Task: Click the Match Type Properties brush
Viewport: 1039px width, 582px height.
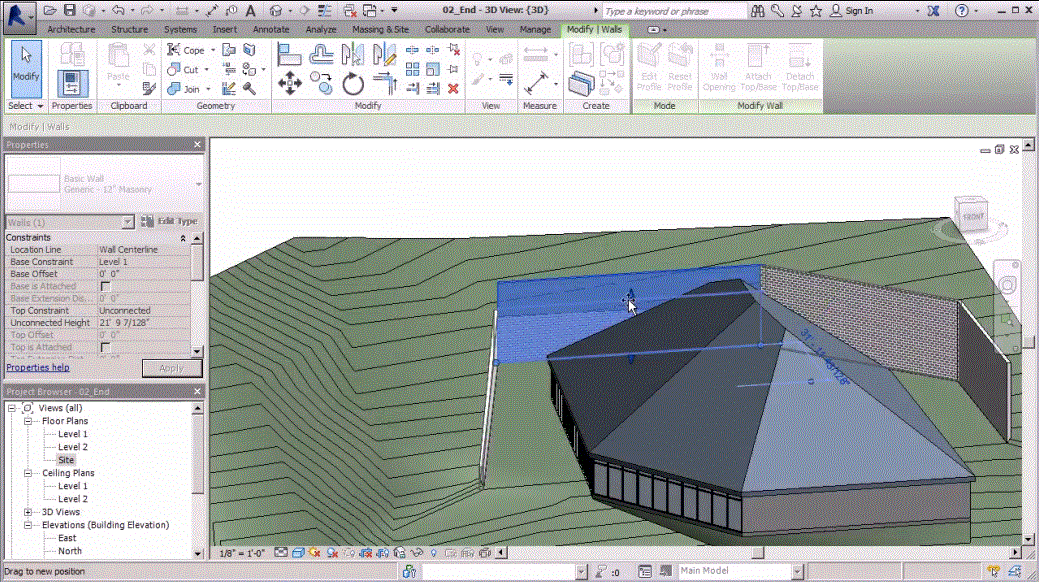Action: click(x=149, y=88)
